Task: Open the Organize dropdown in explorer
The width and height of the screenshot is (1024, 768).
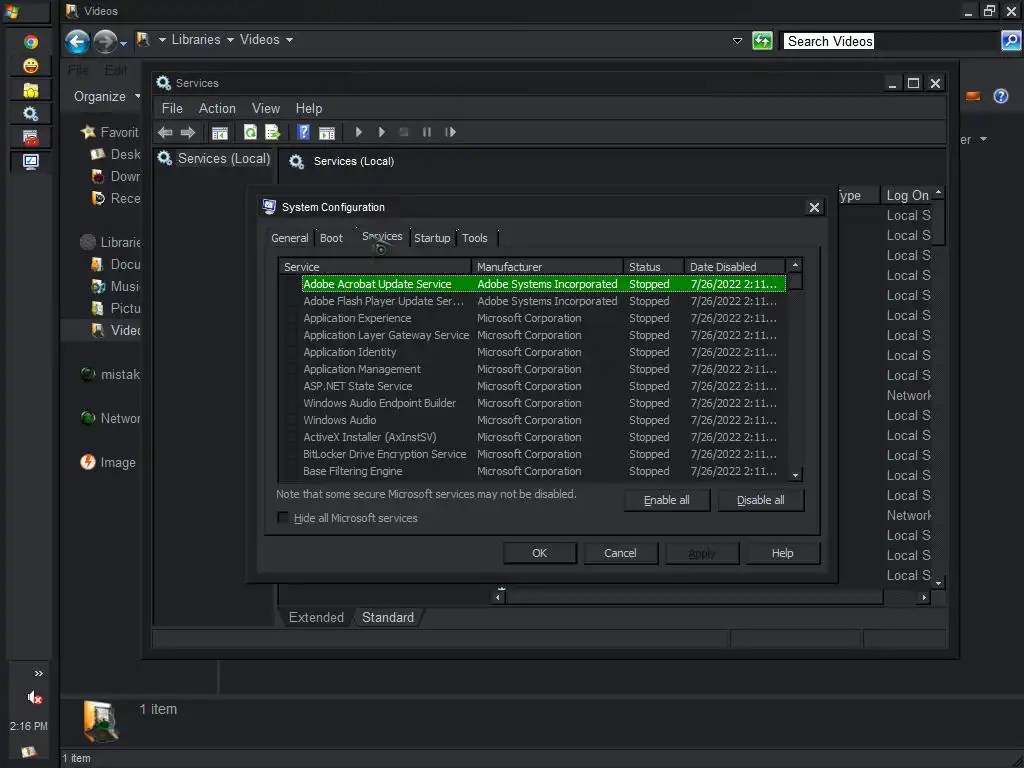Action: tap(106, 97)
